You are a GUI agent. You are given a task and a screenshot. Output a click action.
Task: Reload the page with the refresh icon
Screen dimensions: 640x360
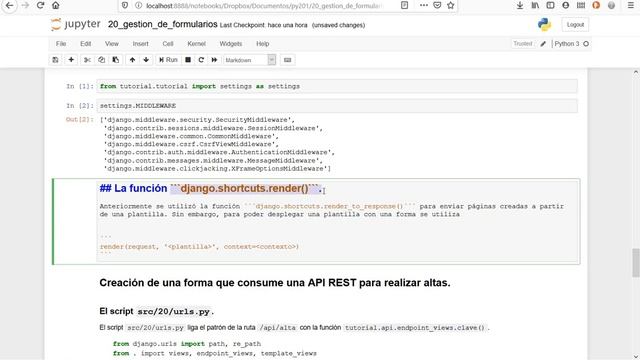coord(40,5)
